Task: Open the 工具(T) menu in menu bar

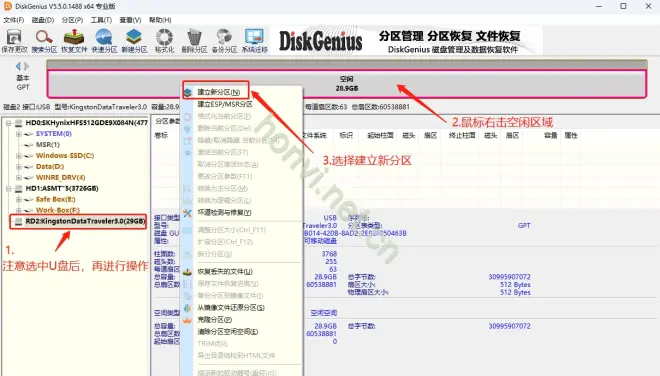Action: click(101, 20)
